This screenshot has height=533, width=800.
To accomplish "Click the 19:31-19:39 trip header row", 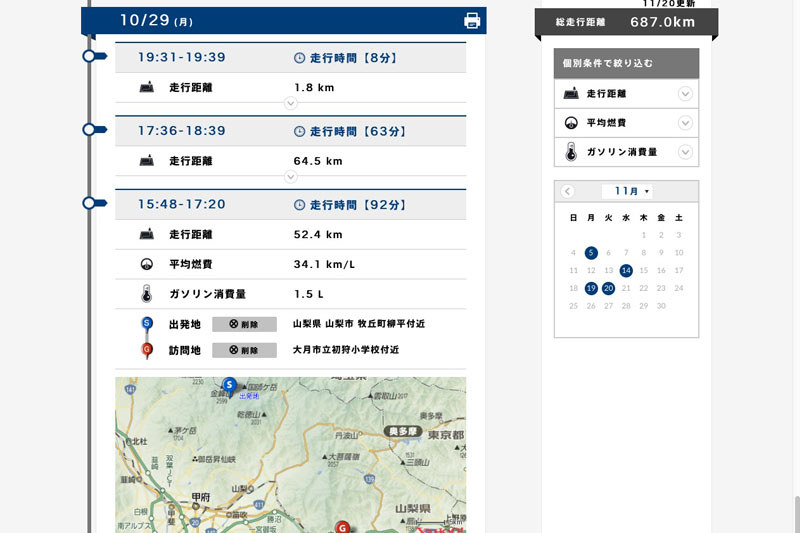I will point(290,58).
